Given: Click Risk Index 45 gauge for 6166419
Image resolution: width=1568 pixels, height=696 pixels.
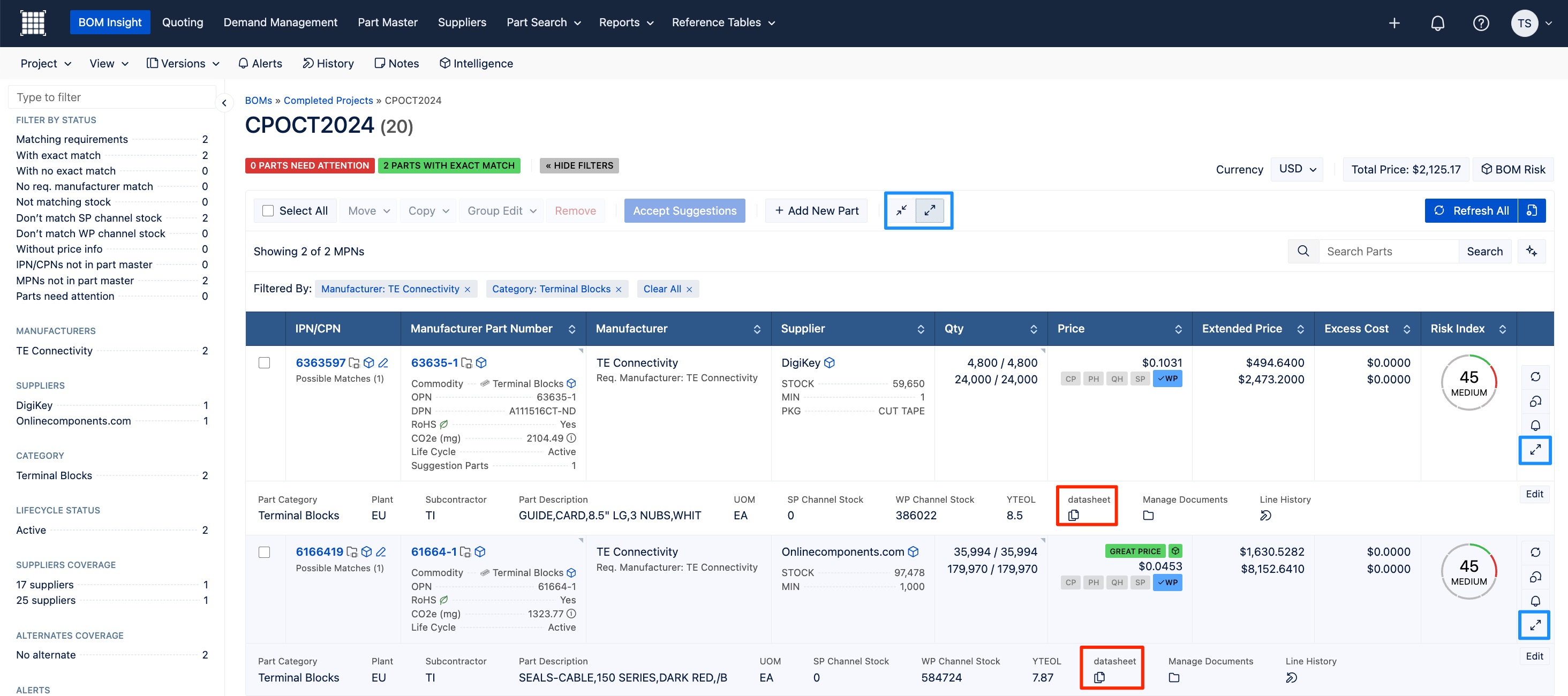Looking at the screenshot, I should [1468, 571].
